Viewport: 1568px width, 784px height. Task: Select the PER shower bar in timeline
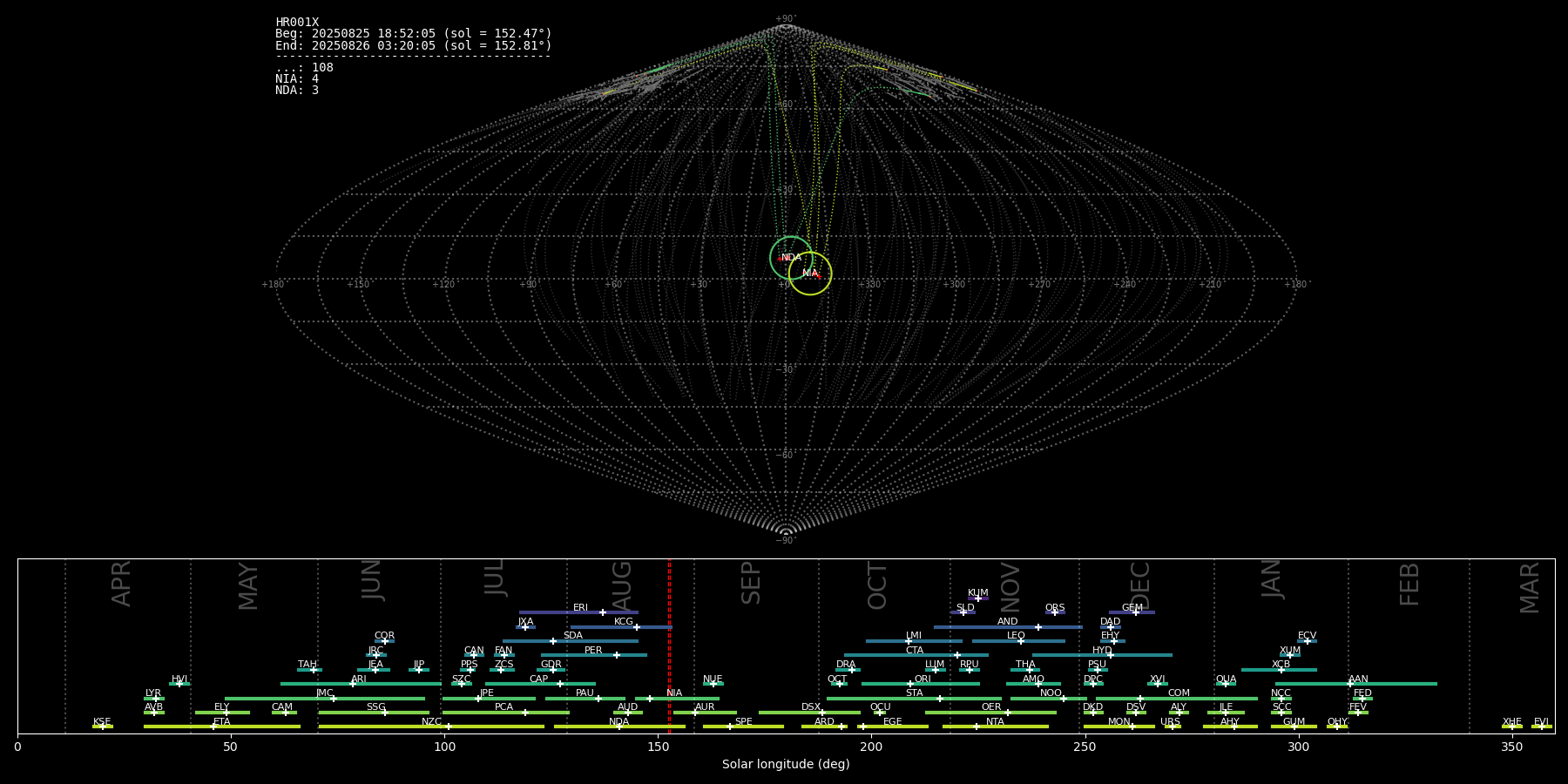[594, 655]
